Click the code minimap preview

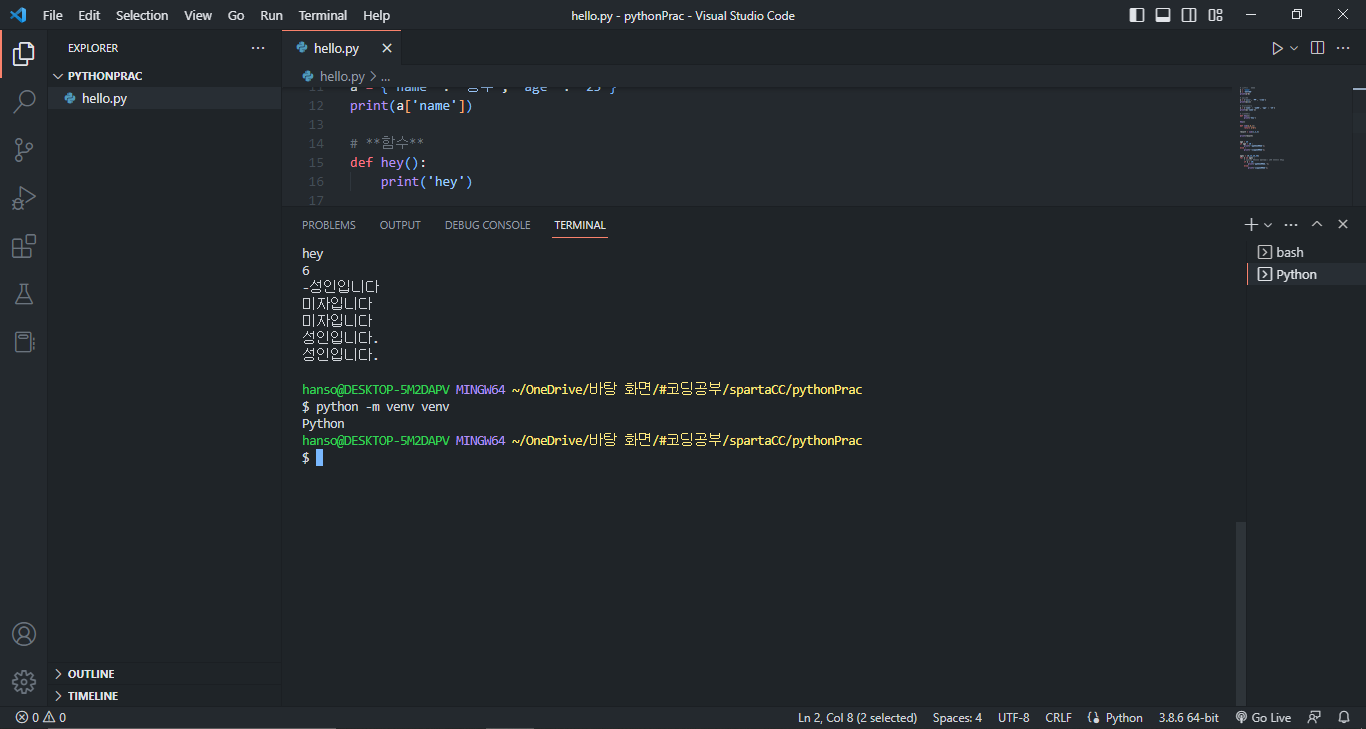[x=1264, y=128]
